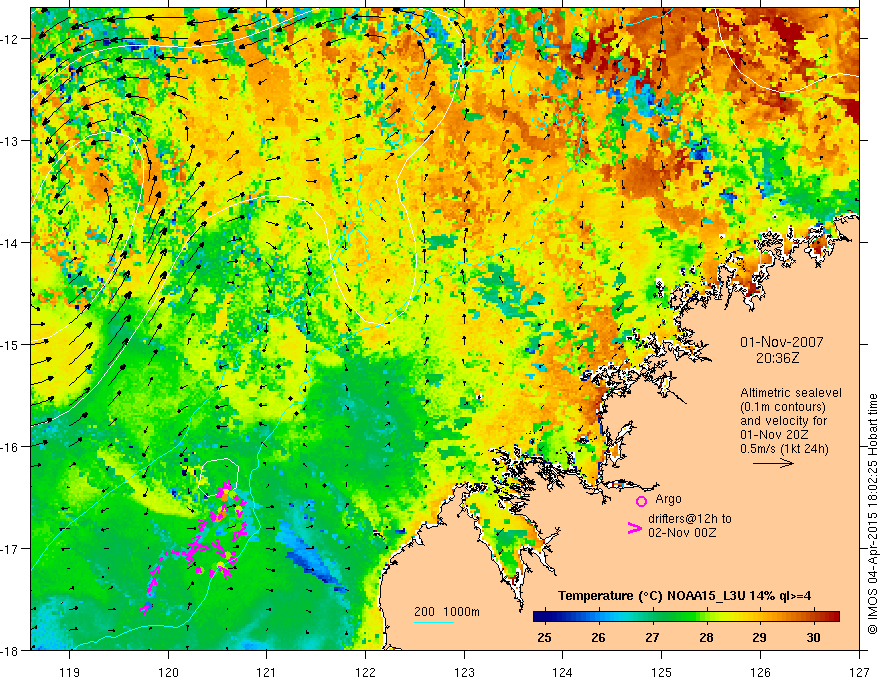Click the longitude axis label 121
The height and width of the screenshot is (680, 880).
(267, 672)
